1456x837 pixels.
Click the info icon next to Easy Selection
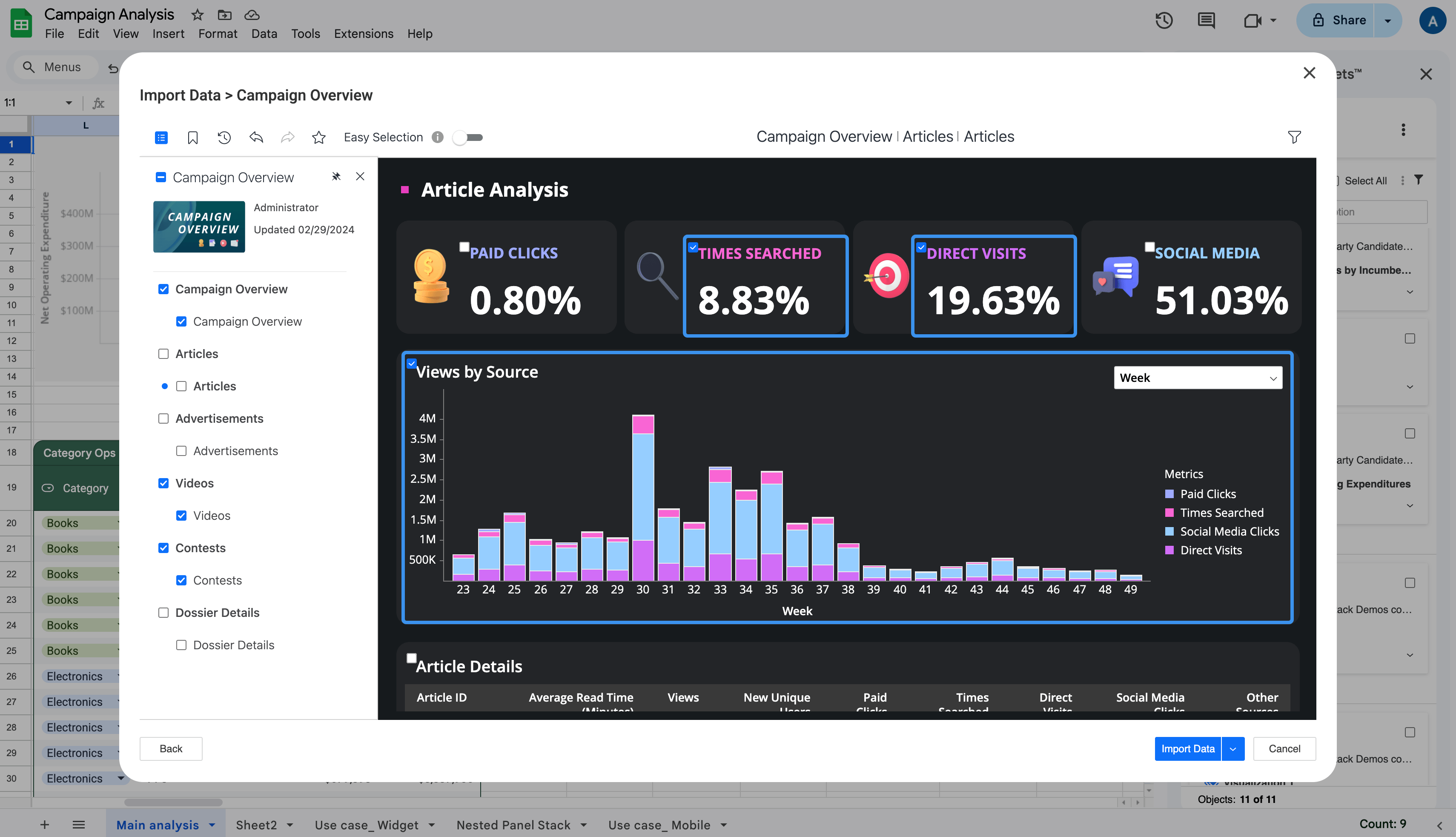(437, 138)
